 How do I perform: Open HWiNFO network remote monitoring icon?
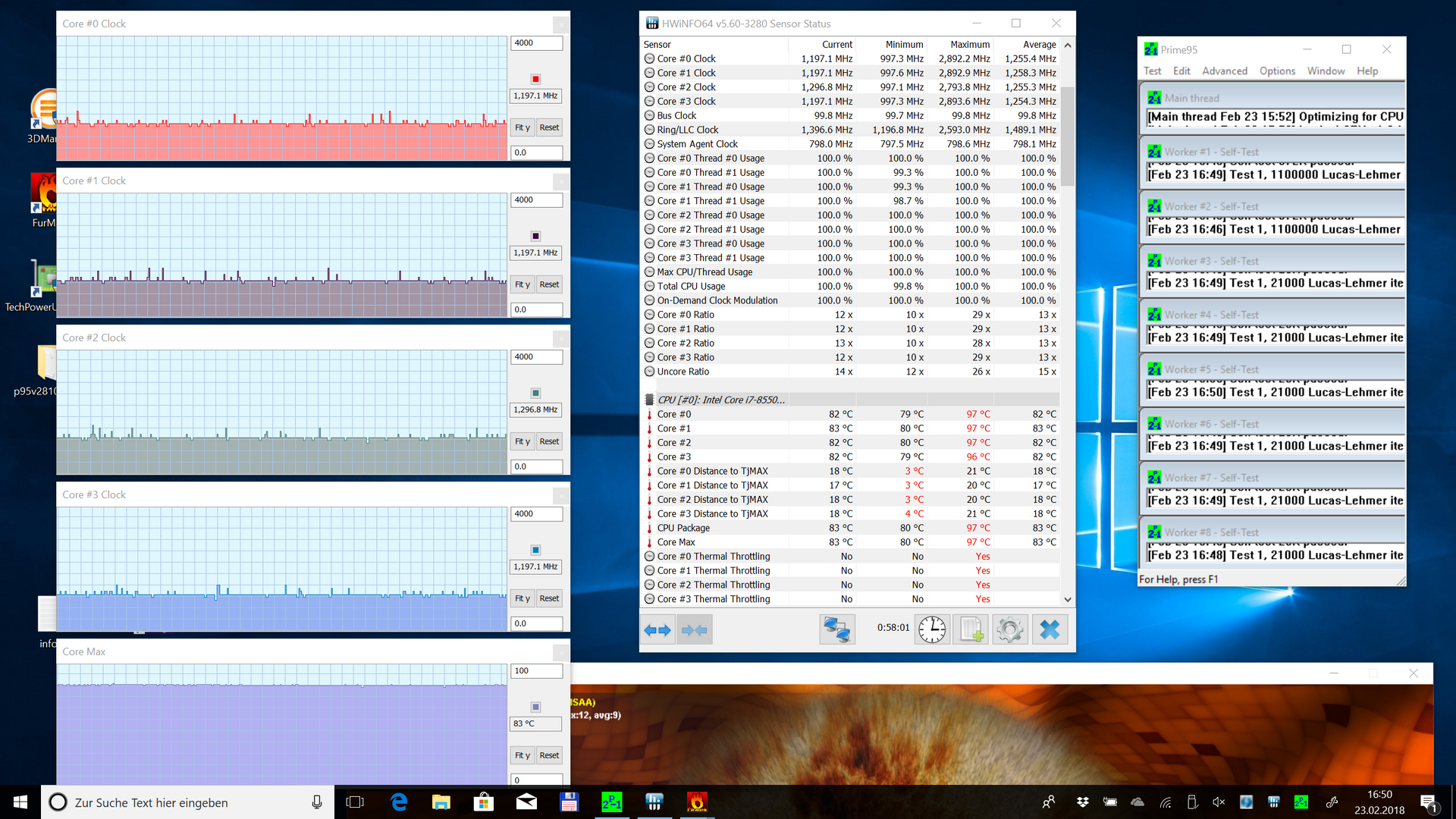pos(836,629)
